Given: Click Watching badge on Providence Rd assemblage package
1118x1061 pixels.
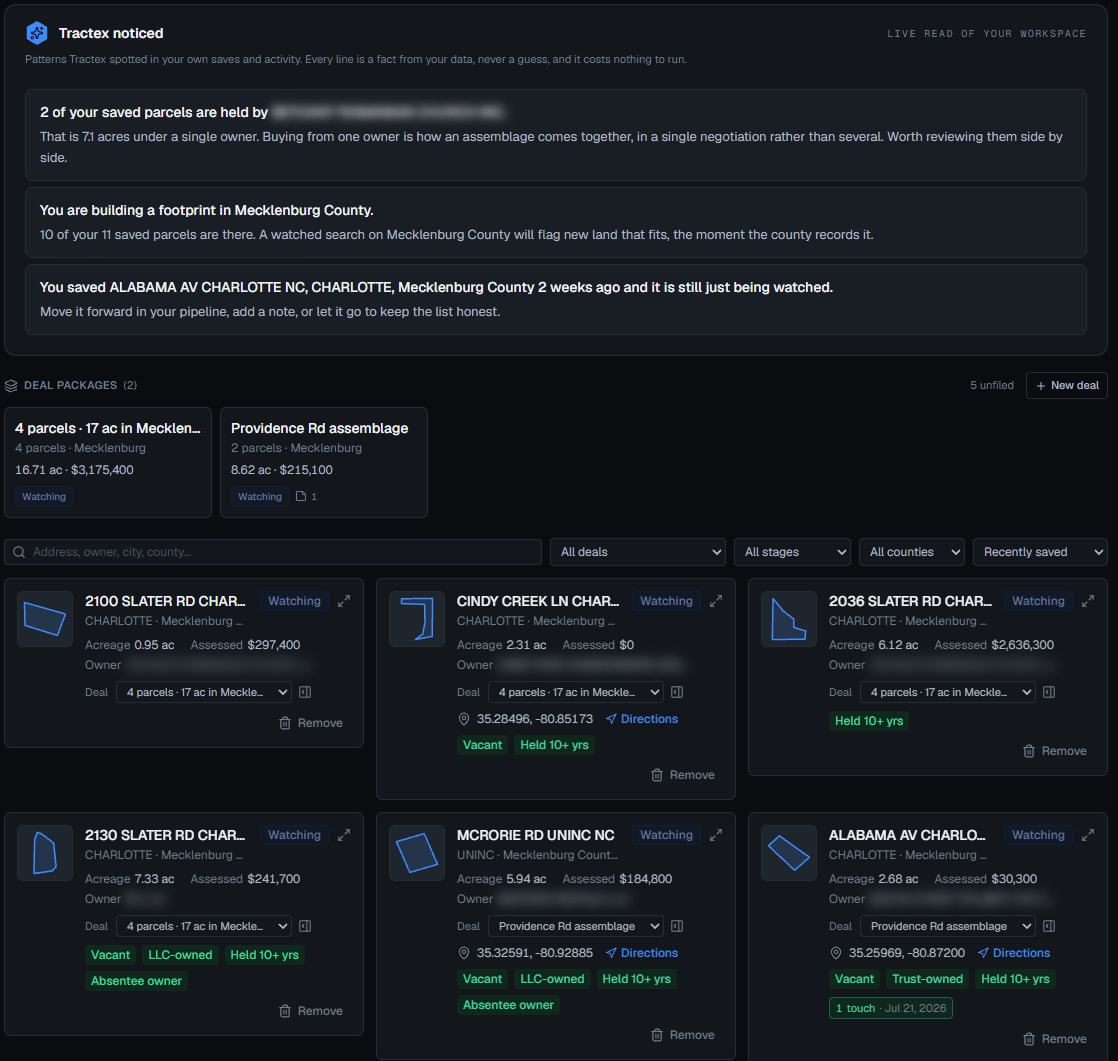Looking at the screenshot, I should (260, 496).
